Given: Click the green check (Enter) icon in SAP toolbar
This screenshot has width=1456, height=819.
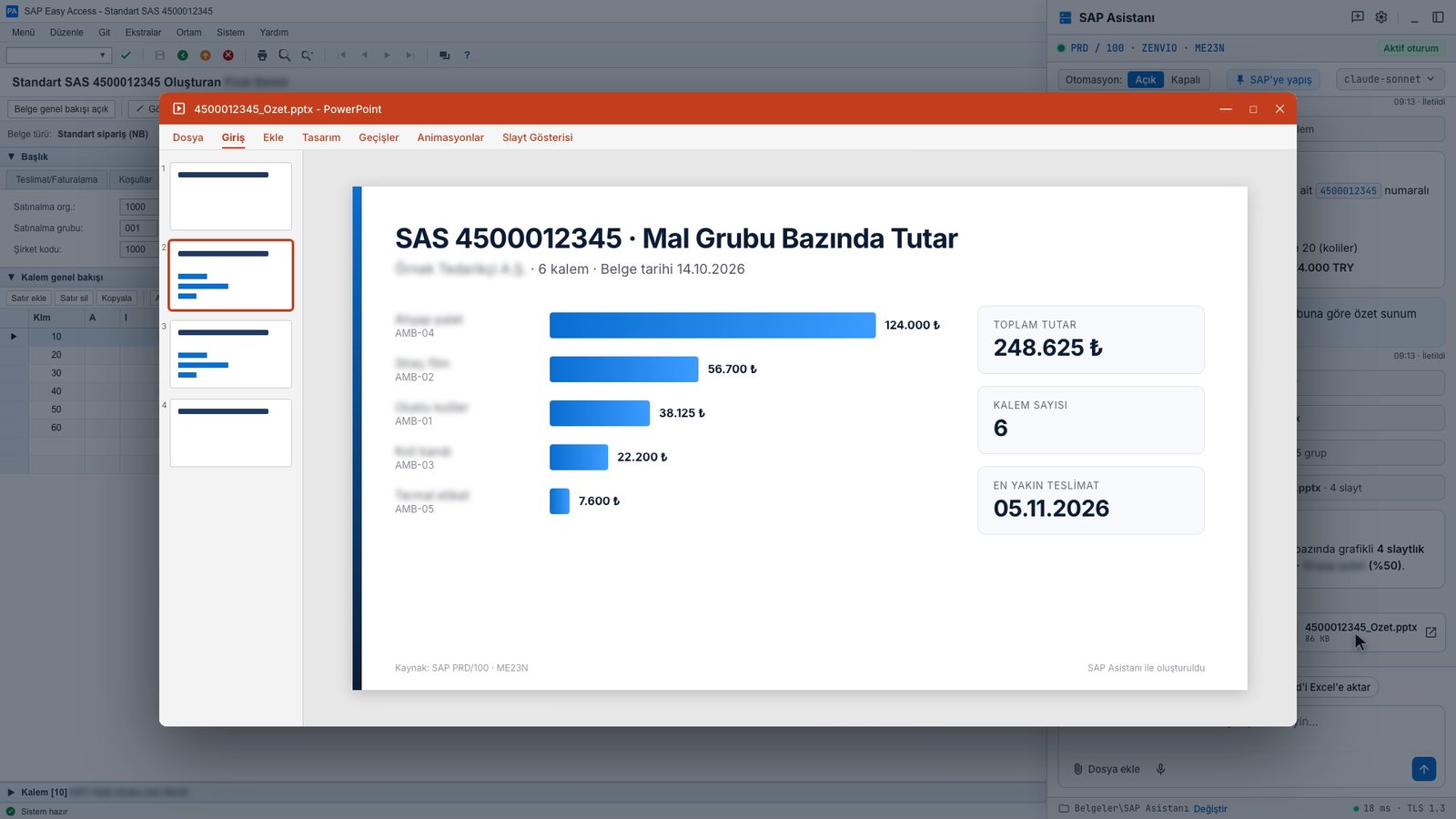Looking at the screenshot, I should click(x=126, y=56).
